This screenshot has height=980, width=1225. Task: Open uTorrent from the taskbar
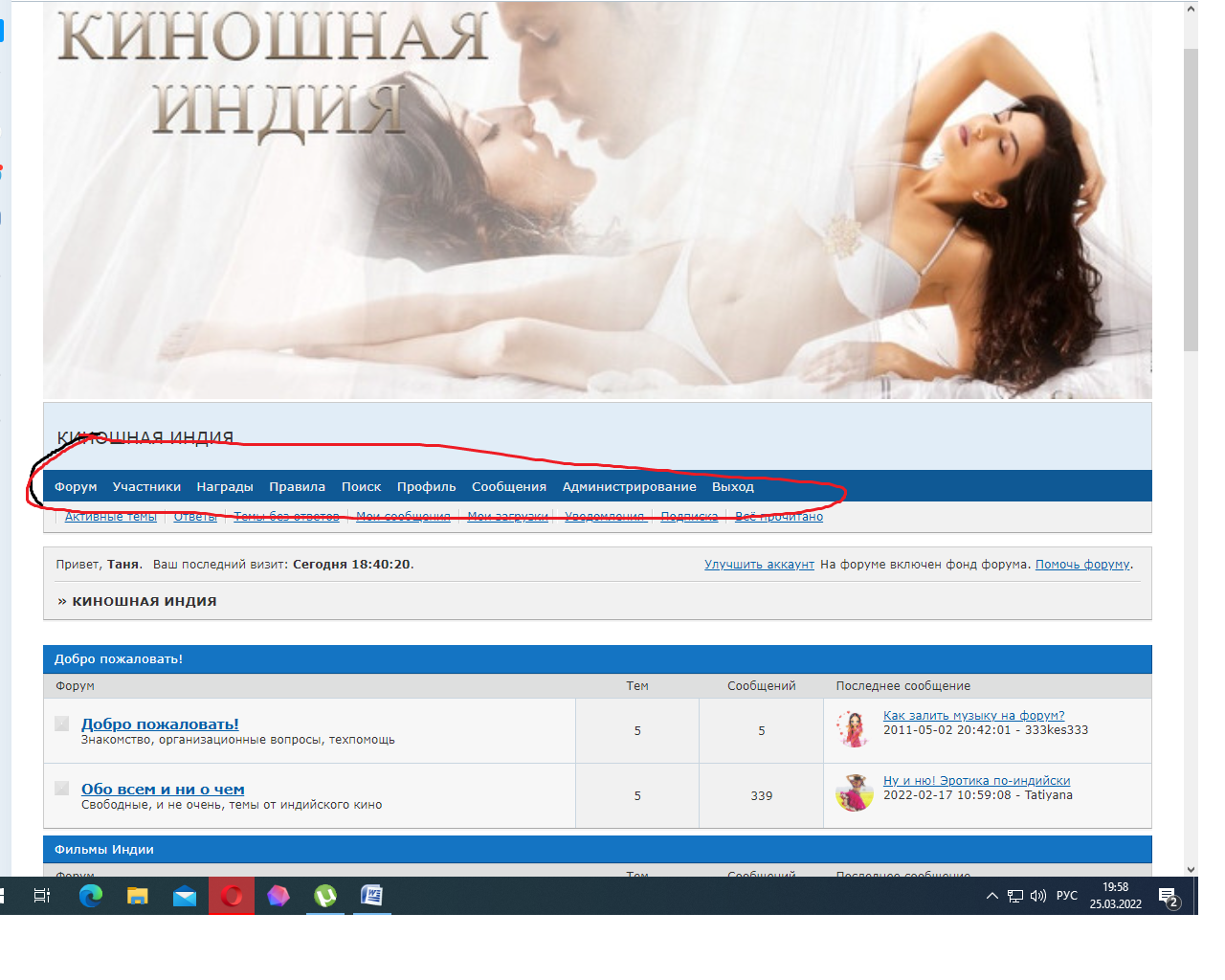[325, 896]
